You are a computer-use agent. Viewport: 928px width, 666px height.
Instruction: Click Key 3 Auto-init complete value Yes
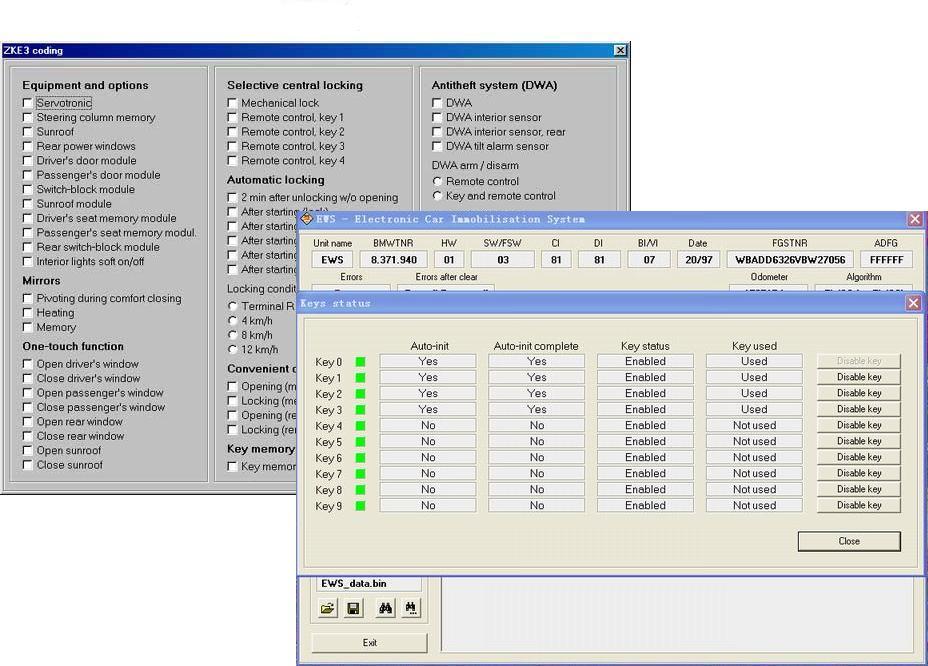point(537,409)
